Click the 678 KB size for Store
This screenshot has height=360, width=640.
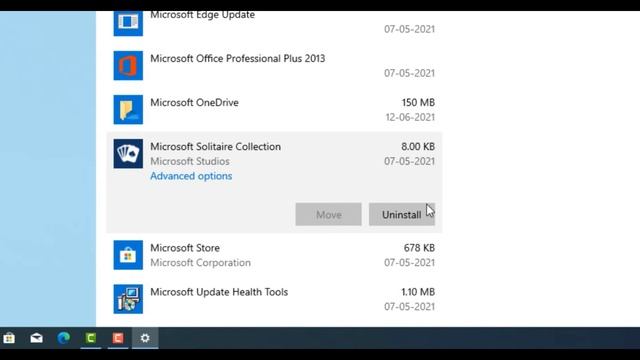419,248
